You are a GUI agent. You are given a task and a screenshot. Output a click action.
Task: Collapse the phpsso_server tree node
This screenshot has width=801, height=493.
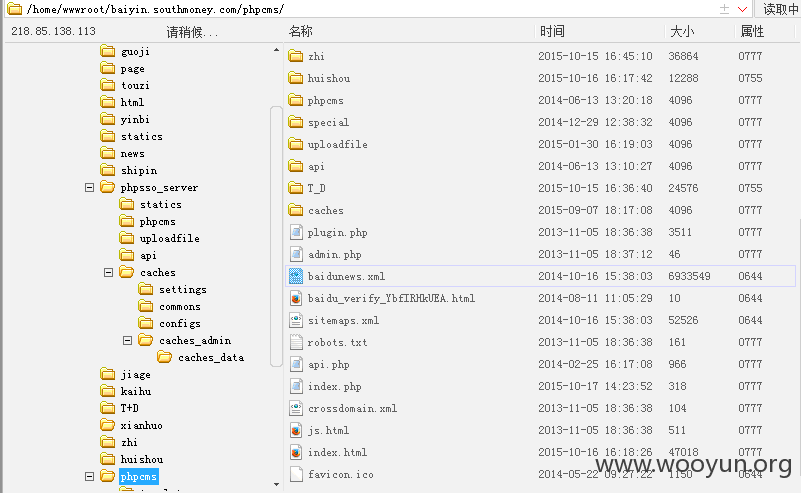[89, 187]
